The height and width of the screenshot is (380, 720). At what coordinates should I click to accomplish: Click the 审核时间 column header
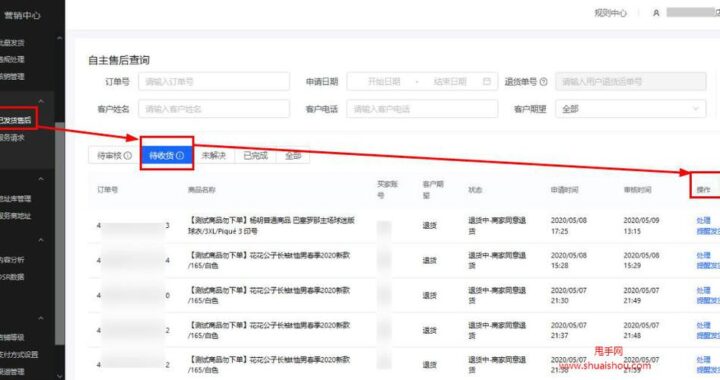(637, 190)
